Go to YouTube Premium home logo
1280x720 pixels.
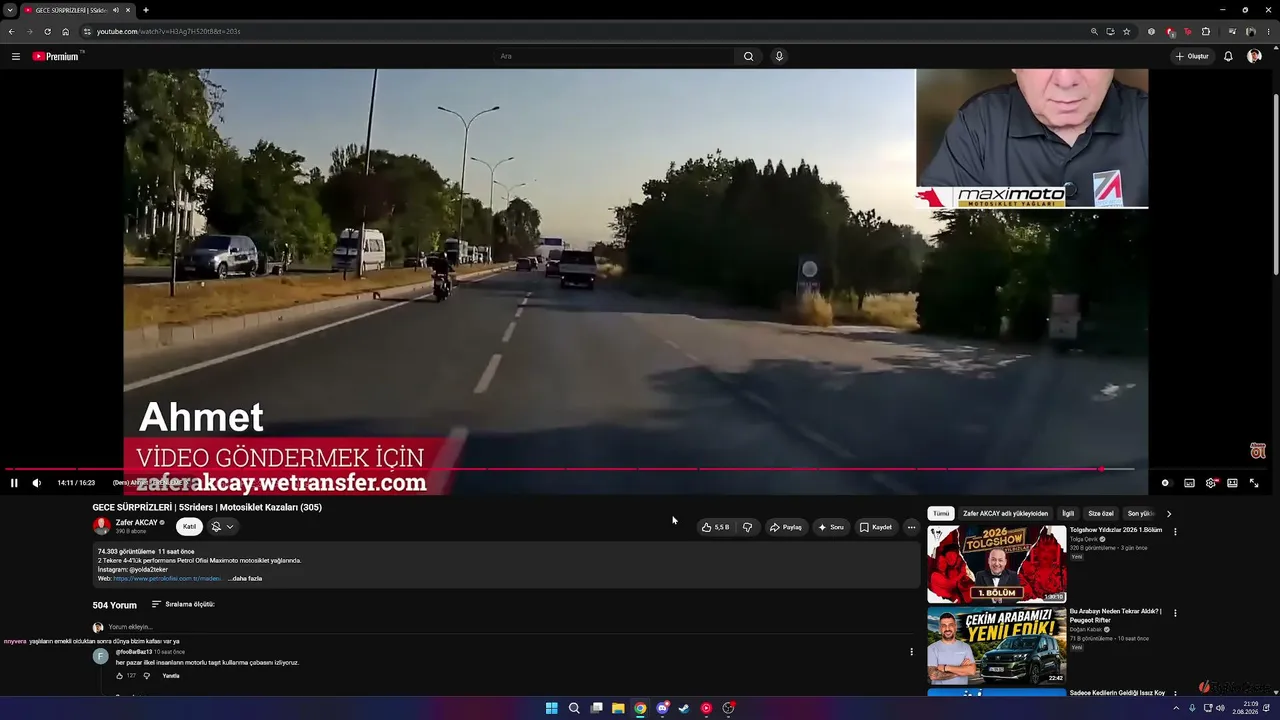[56, 56]
